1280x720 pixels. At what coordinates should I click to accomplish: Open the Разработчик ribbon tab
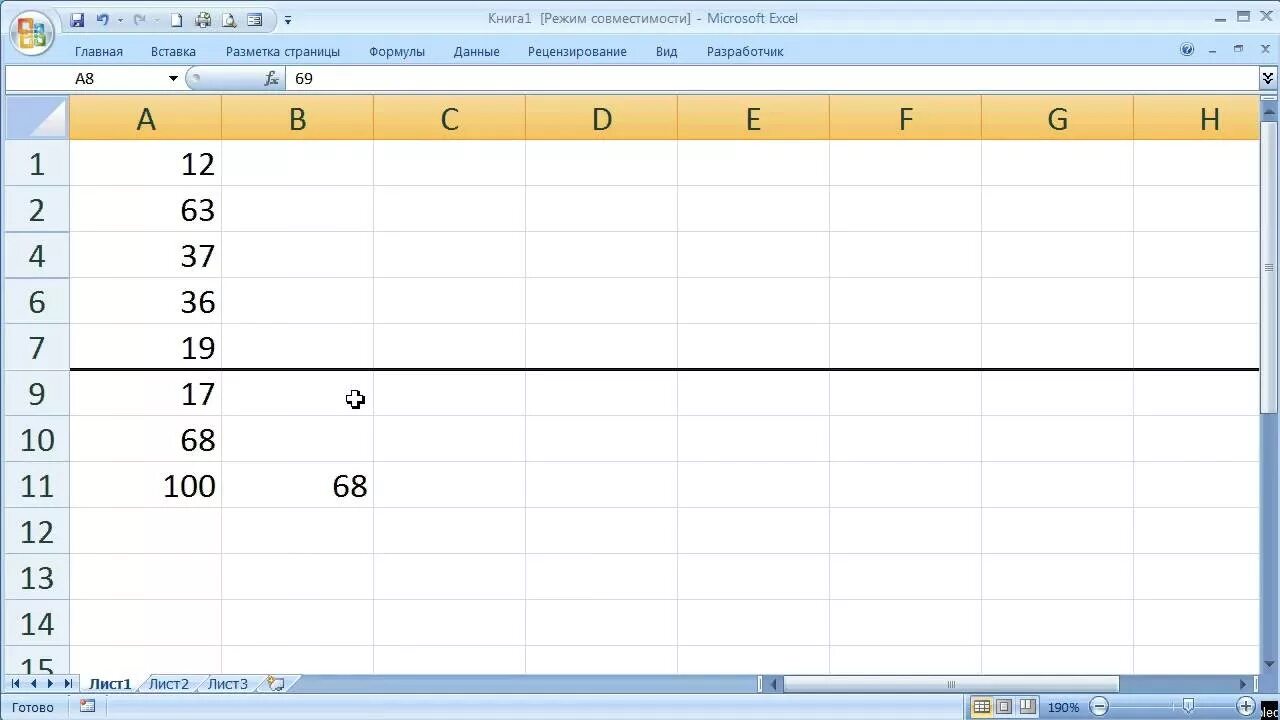coord(745,51)
